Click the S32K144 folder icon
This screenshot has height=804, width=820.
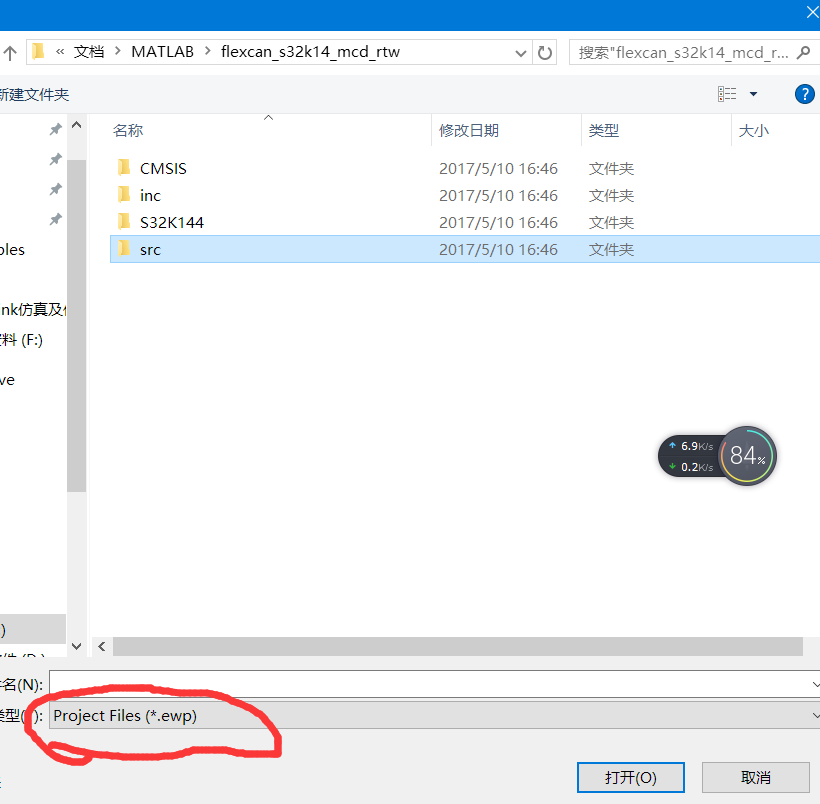pyautogui.click(x=124, y=222)
